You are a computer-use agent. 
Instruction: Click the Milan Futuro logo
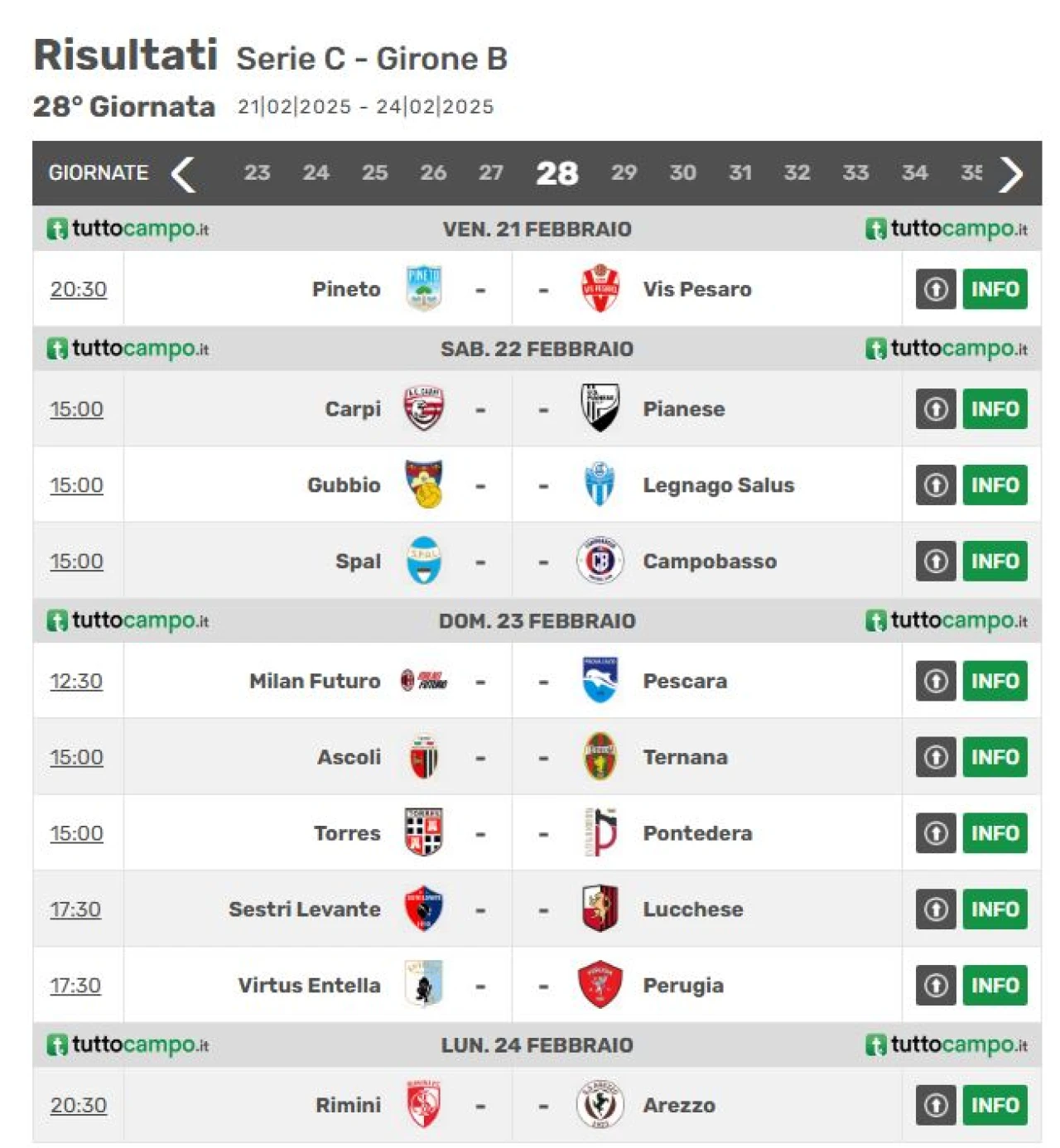[424, 681]
